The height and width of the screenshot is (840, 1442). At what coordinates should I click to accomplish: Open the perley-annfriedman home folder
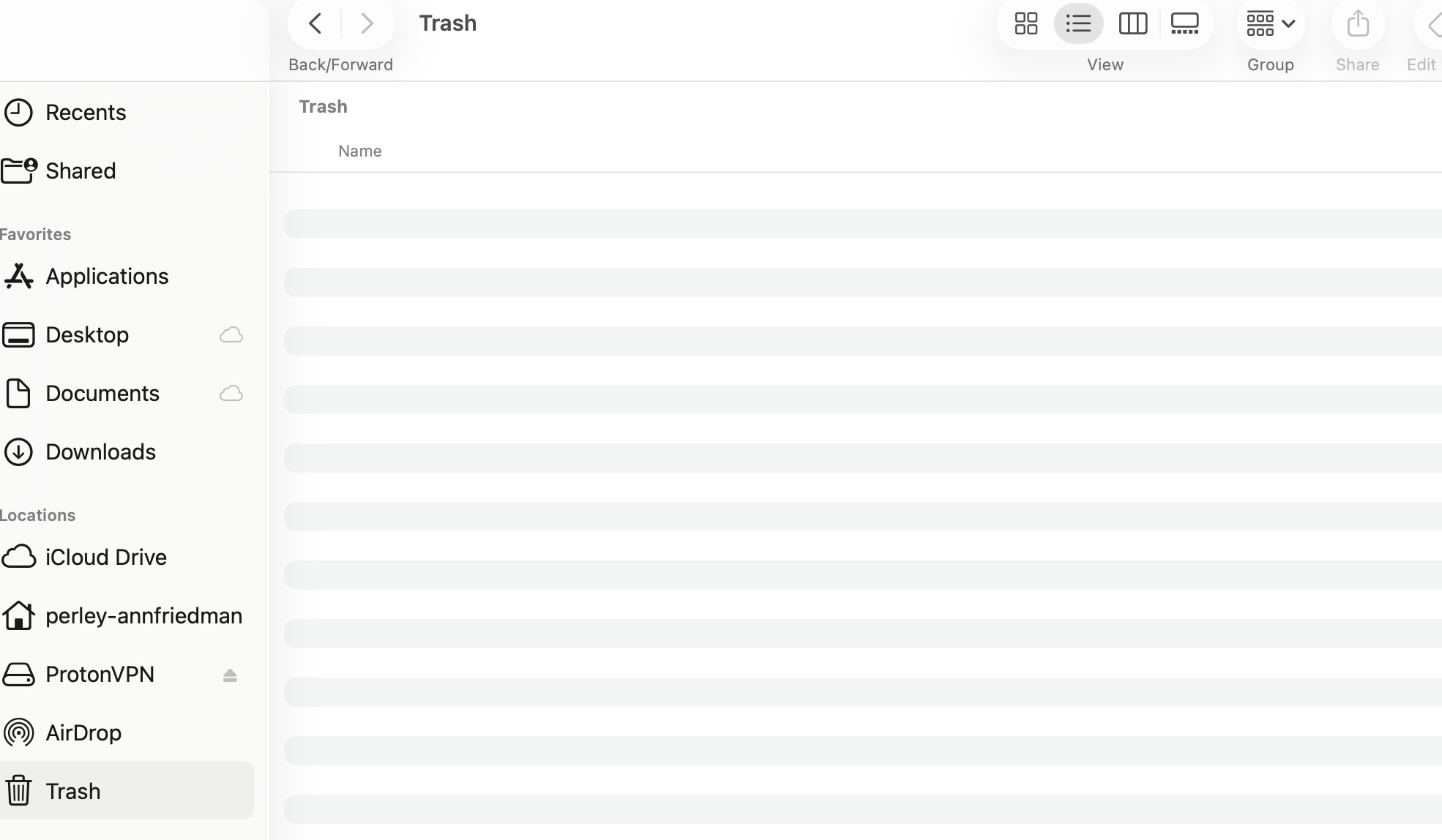(x=143, y=616)
